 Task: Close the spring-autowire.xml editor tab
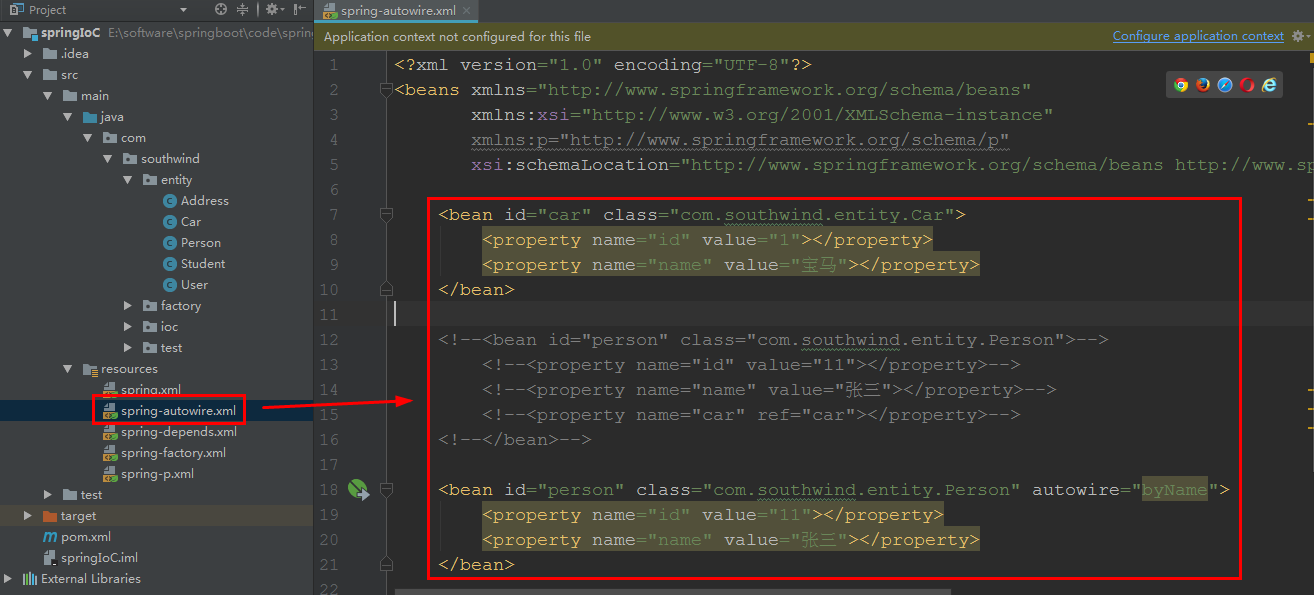click(468, 12)
